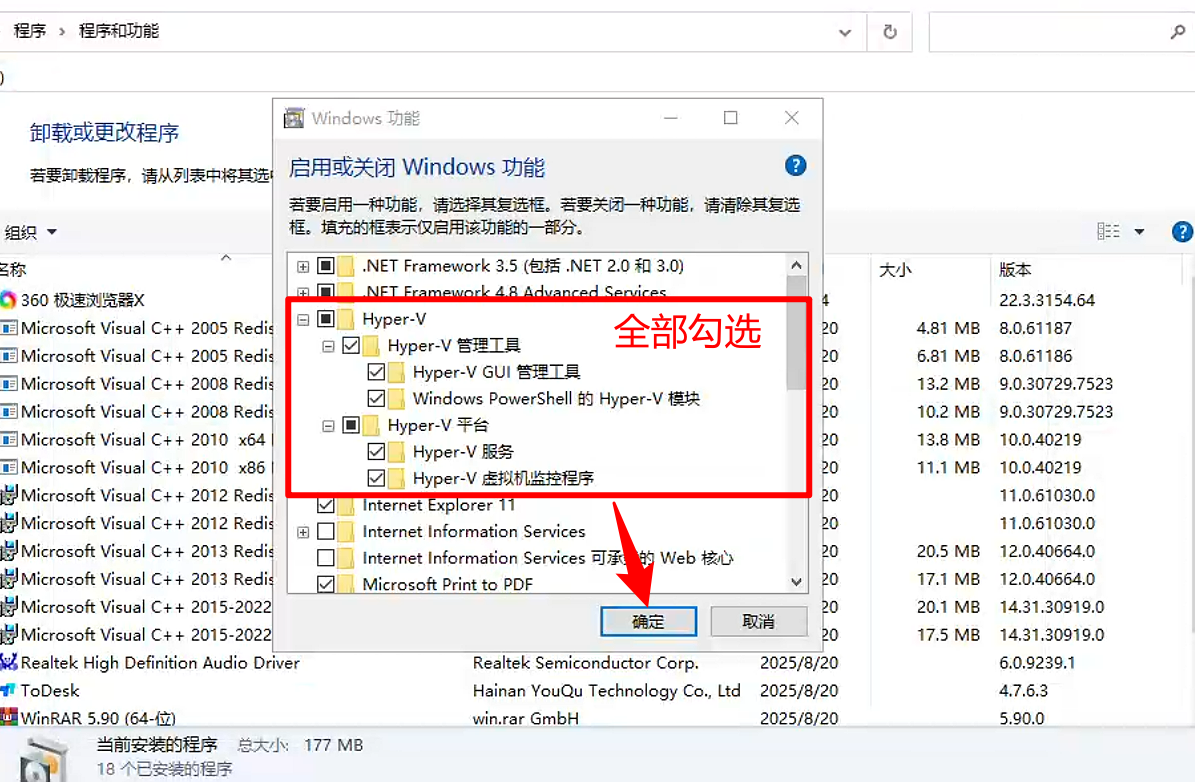Click 确定 to apply Windows features
The height and width of the screenshot is (782, 1195).
[649, 622]
